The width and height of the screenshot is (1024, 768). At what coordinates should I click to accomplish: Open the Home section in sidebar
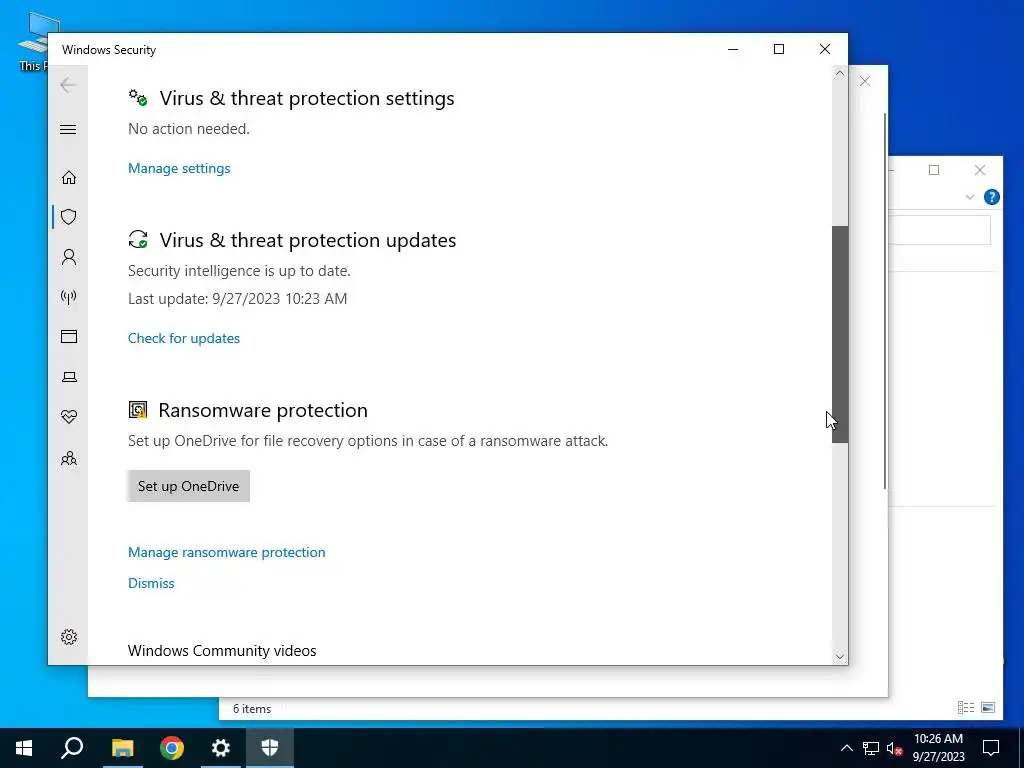coord(69,178)
